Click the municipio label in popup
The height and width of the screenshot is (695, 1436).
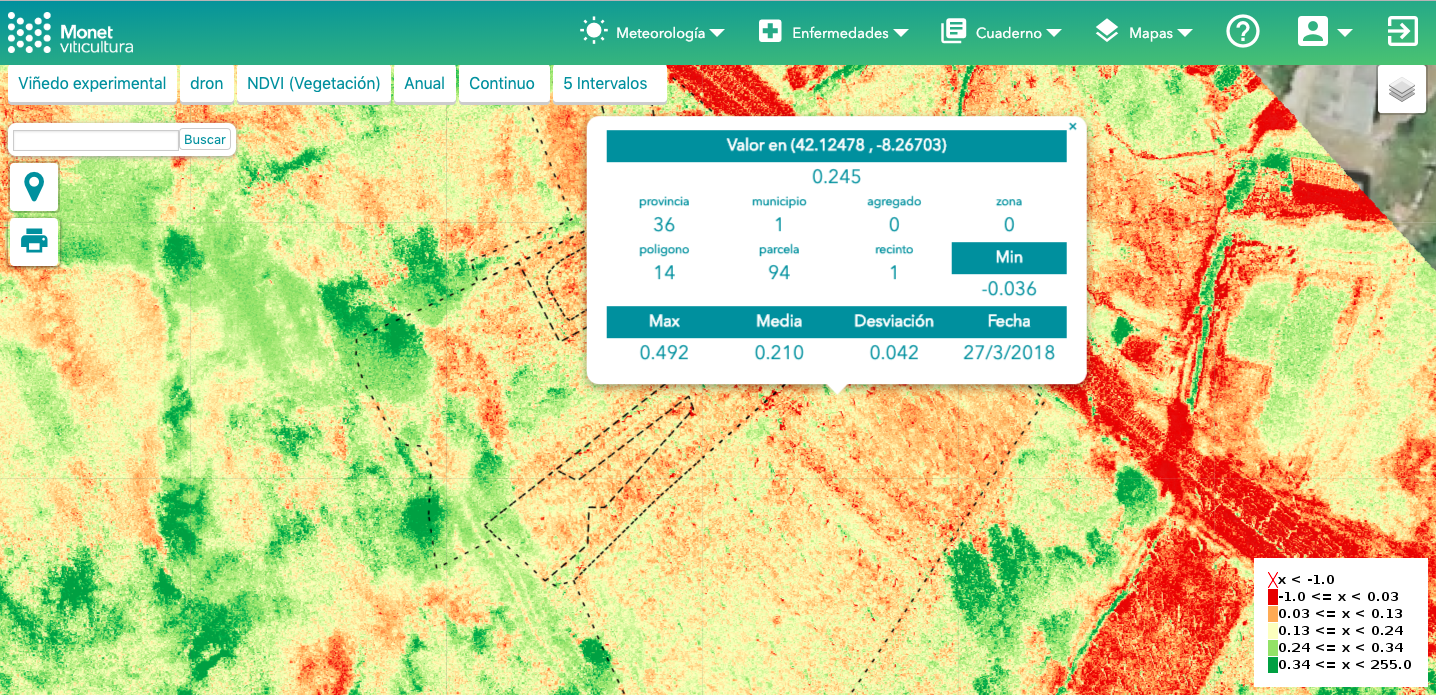779,202
